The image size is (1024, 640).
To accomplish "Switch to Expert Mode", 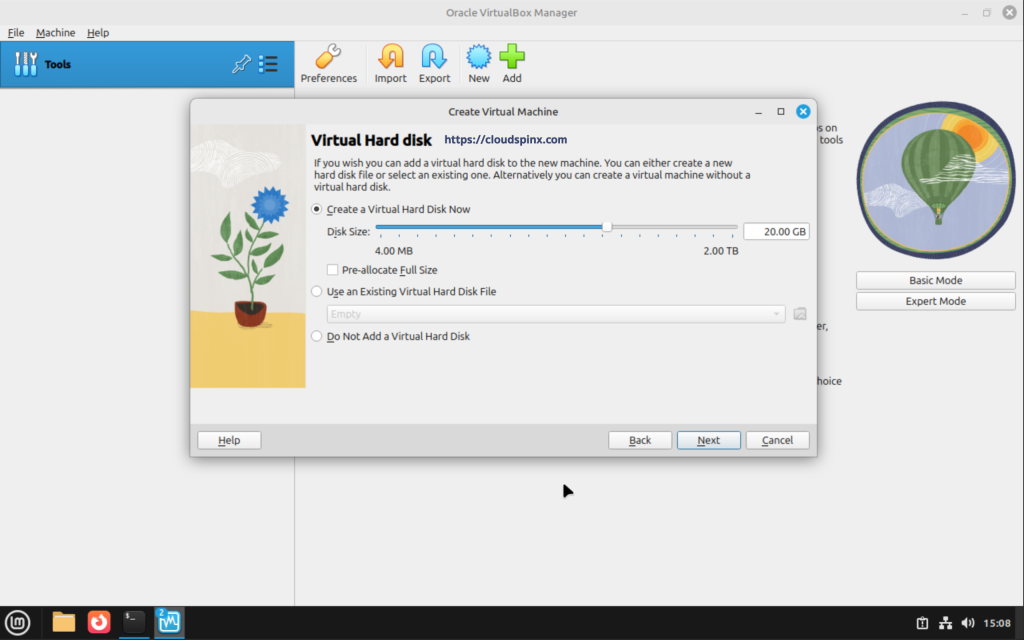I will 934,300.
